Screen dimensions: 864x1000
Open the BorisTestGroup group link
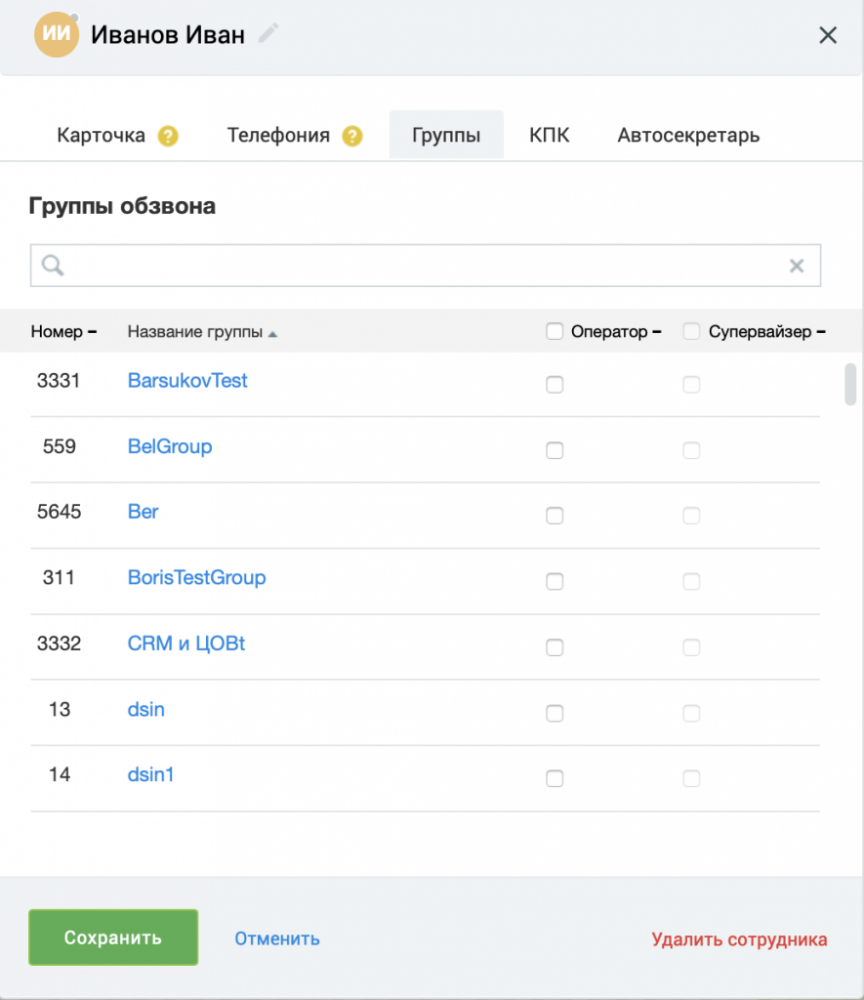(196, 577)
